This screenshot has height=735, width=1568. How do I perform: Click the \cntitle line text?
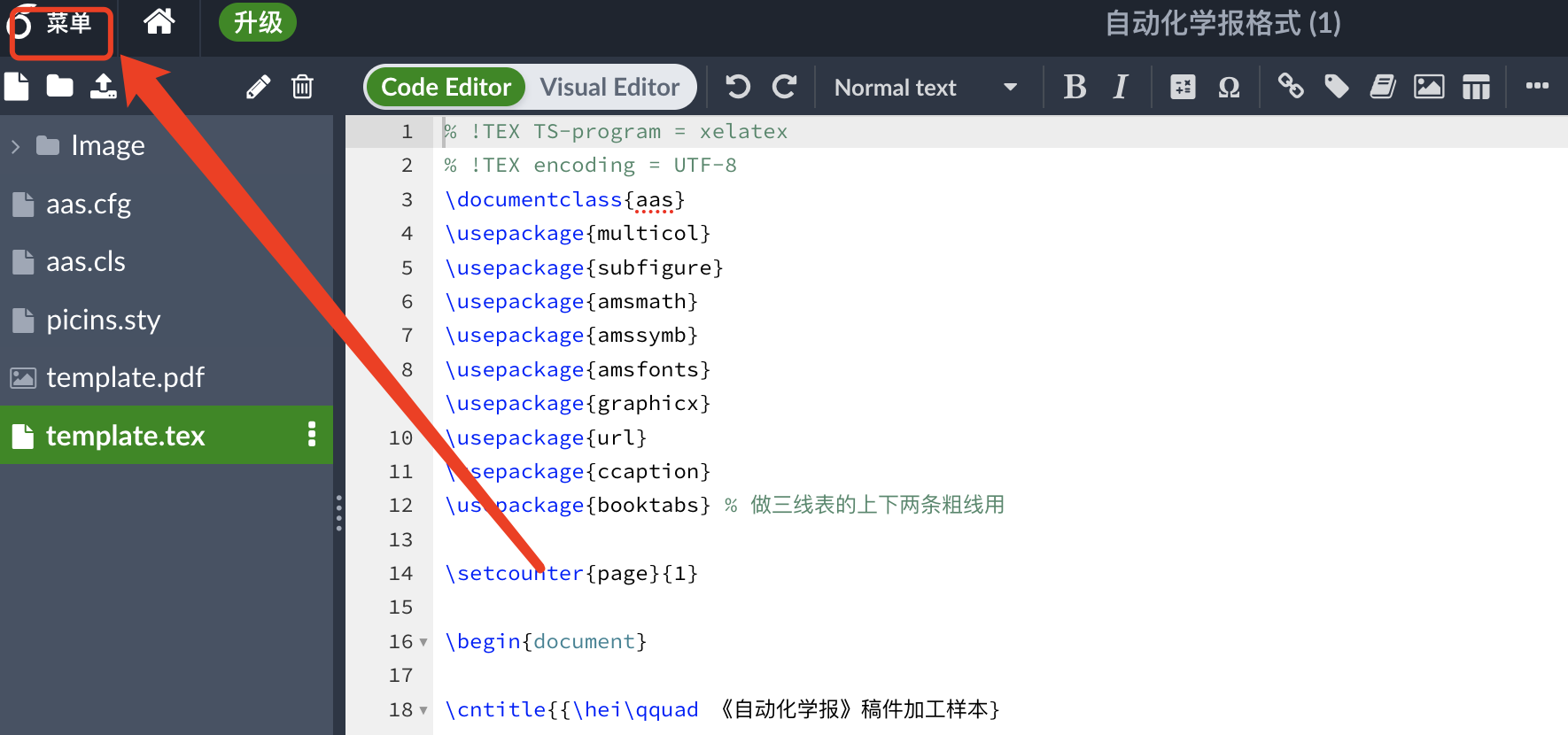point(723,710)
